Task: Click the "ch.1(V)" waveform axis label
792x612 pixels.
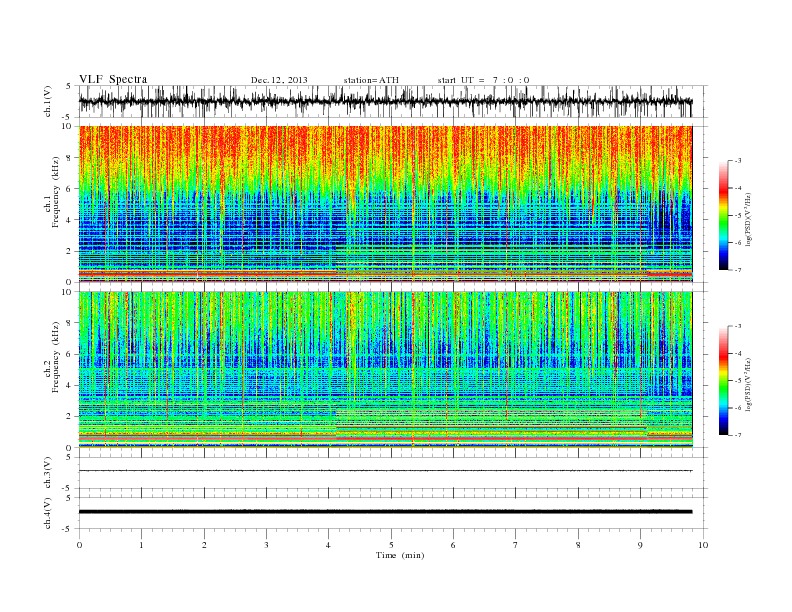Action: (47, 101)
